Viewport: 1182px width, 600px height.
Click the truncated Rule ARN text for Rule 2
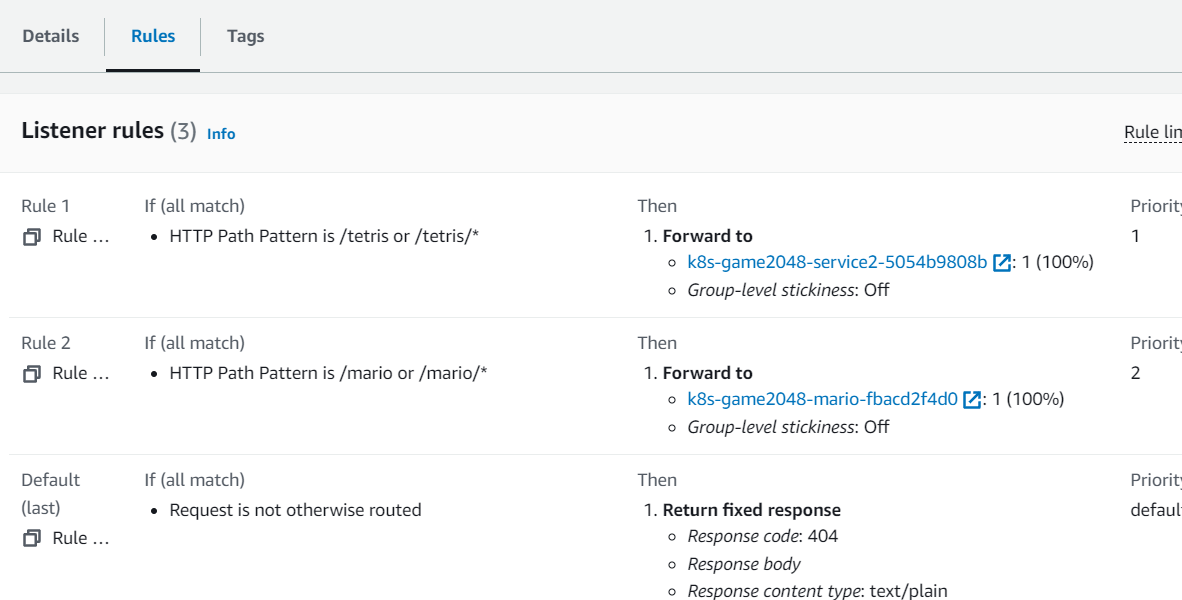(x=81, y=373)
